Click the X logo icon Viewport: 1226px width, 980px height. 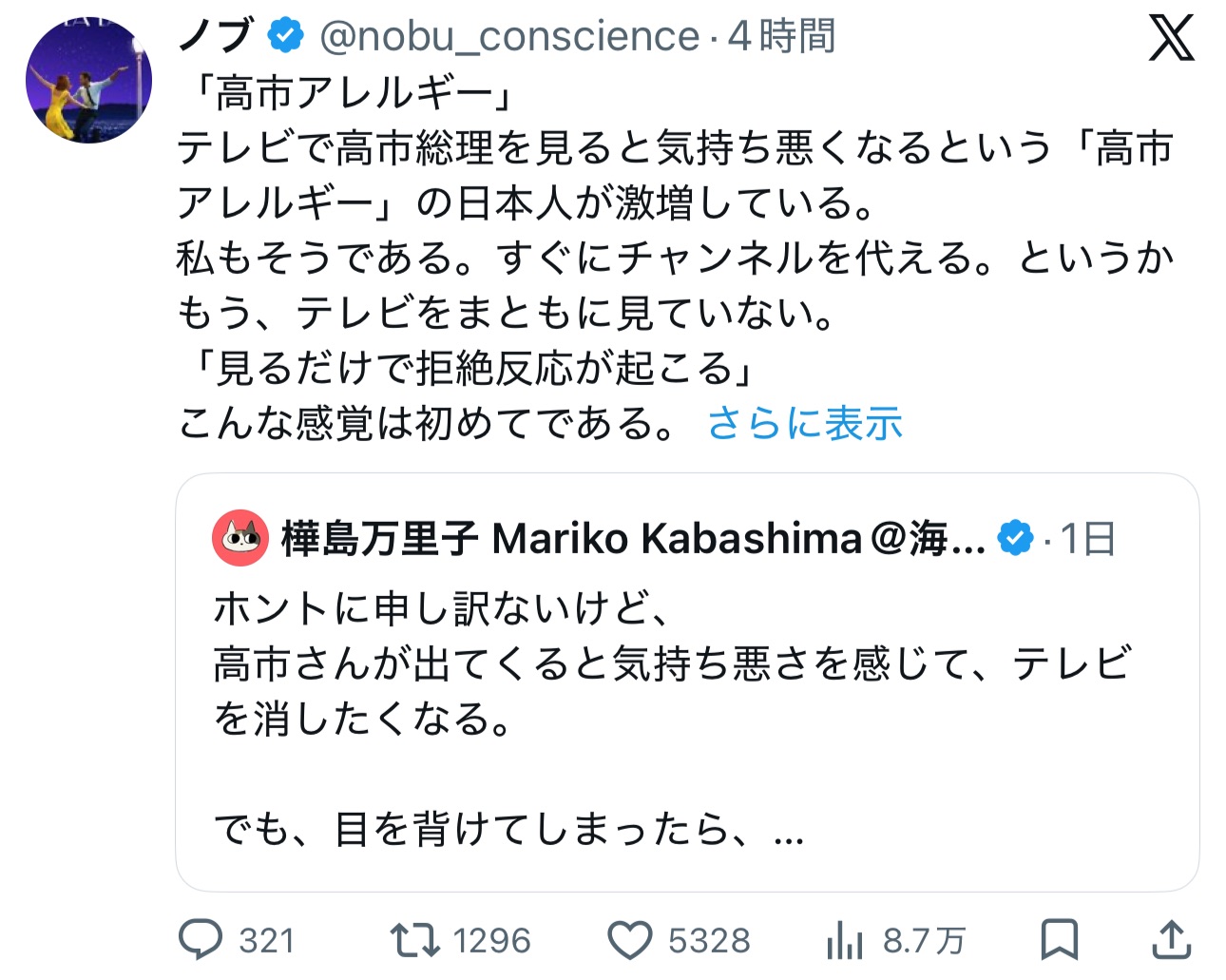(1171, 39)
